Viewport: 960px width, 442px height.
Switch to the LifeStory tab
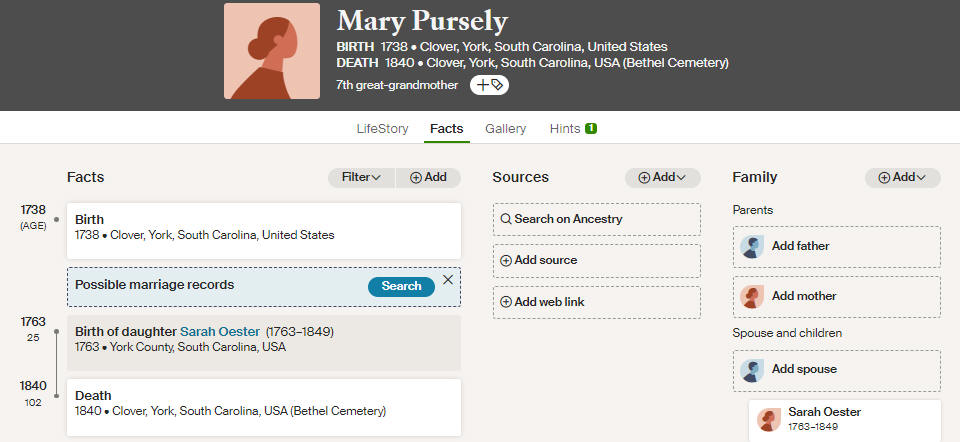point(383,129)
